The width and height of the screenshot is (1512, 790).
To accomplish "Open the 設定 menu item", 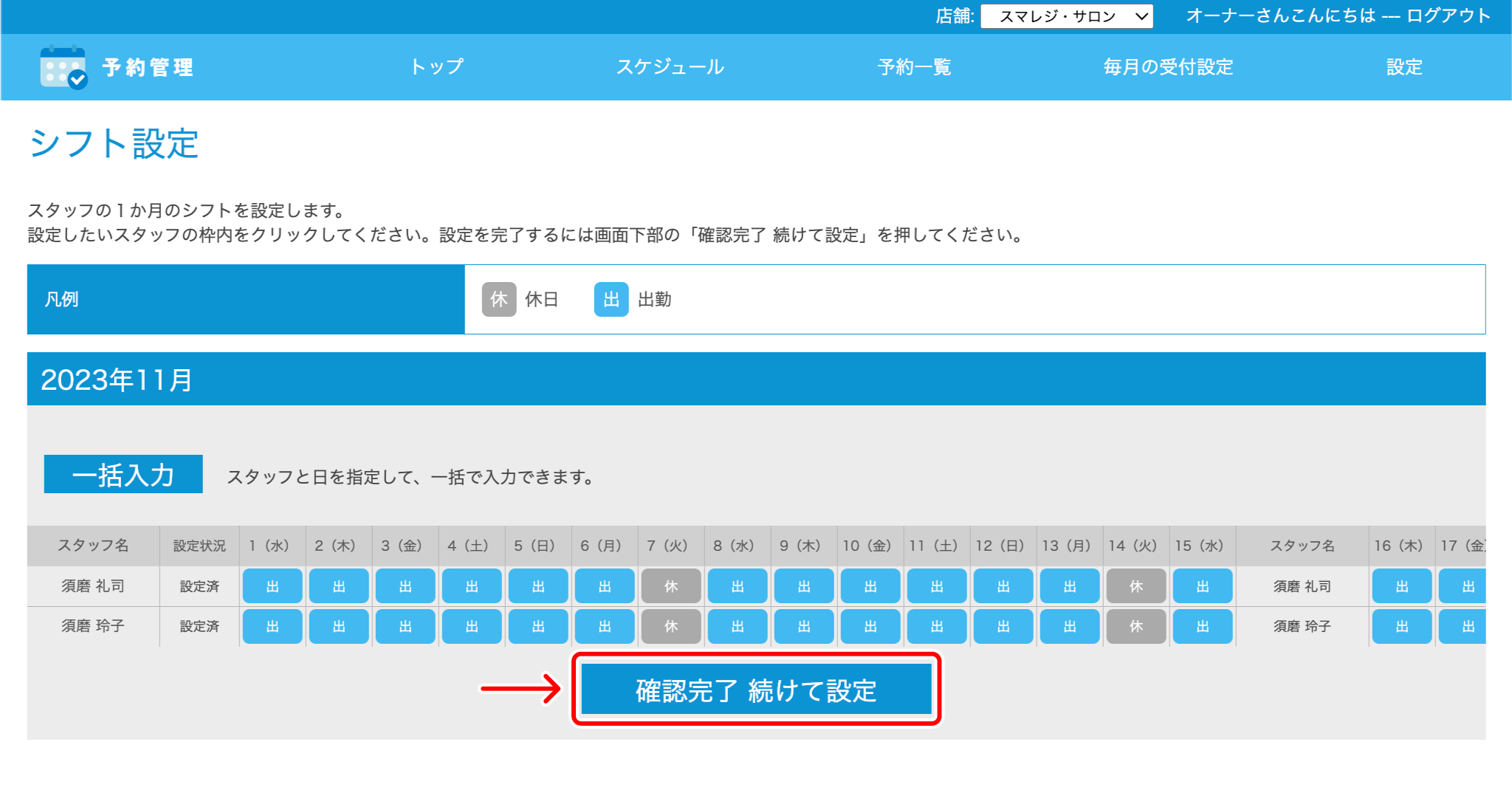I will (x=1403, y=67).
